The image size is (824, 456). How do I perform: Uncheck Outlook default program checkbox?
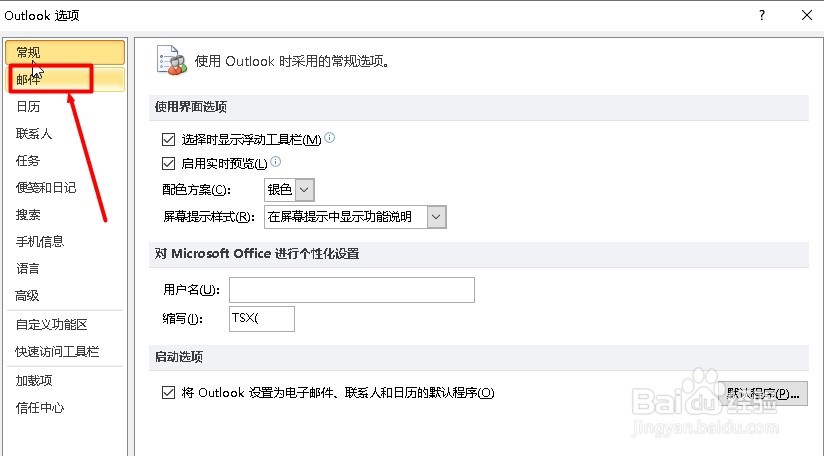point(168,393)
